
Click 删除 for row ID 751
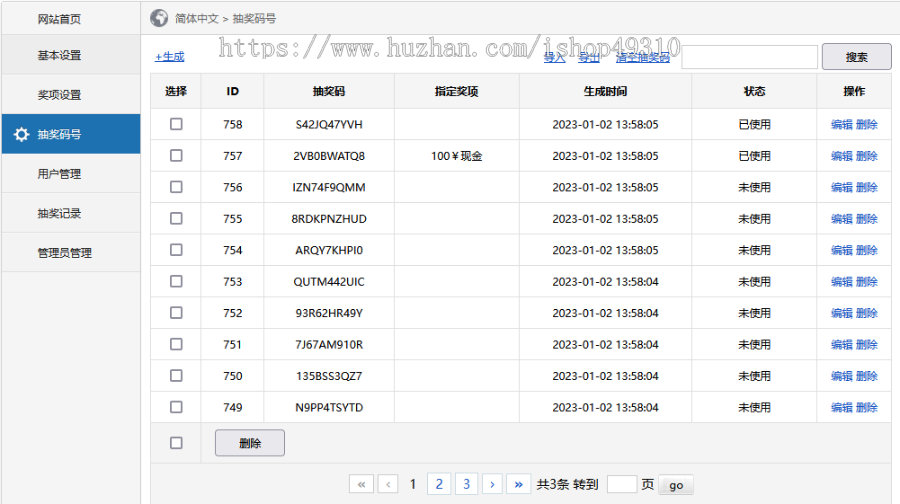pos(867,344)
